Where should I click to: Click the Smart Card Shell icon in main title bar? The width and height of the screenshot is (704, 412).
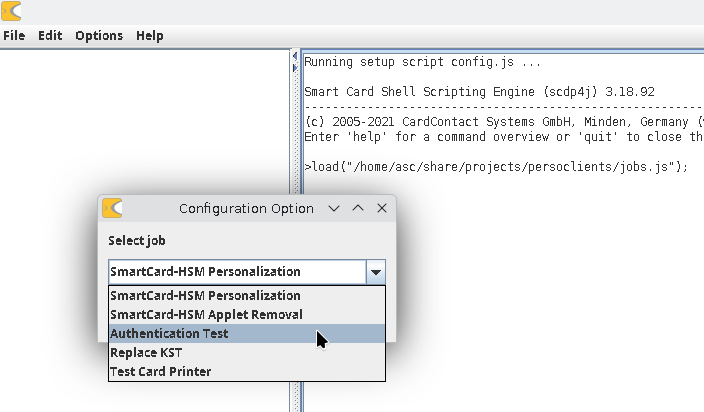click(11, 11)
